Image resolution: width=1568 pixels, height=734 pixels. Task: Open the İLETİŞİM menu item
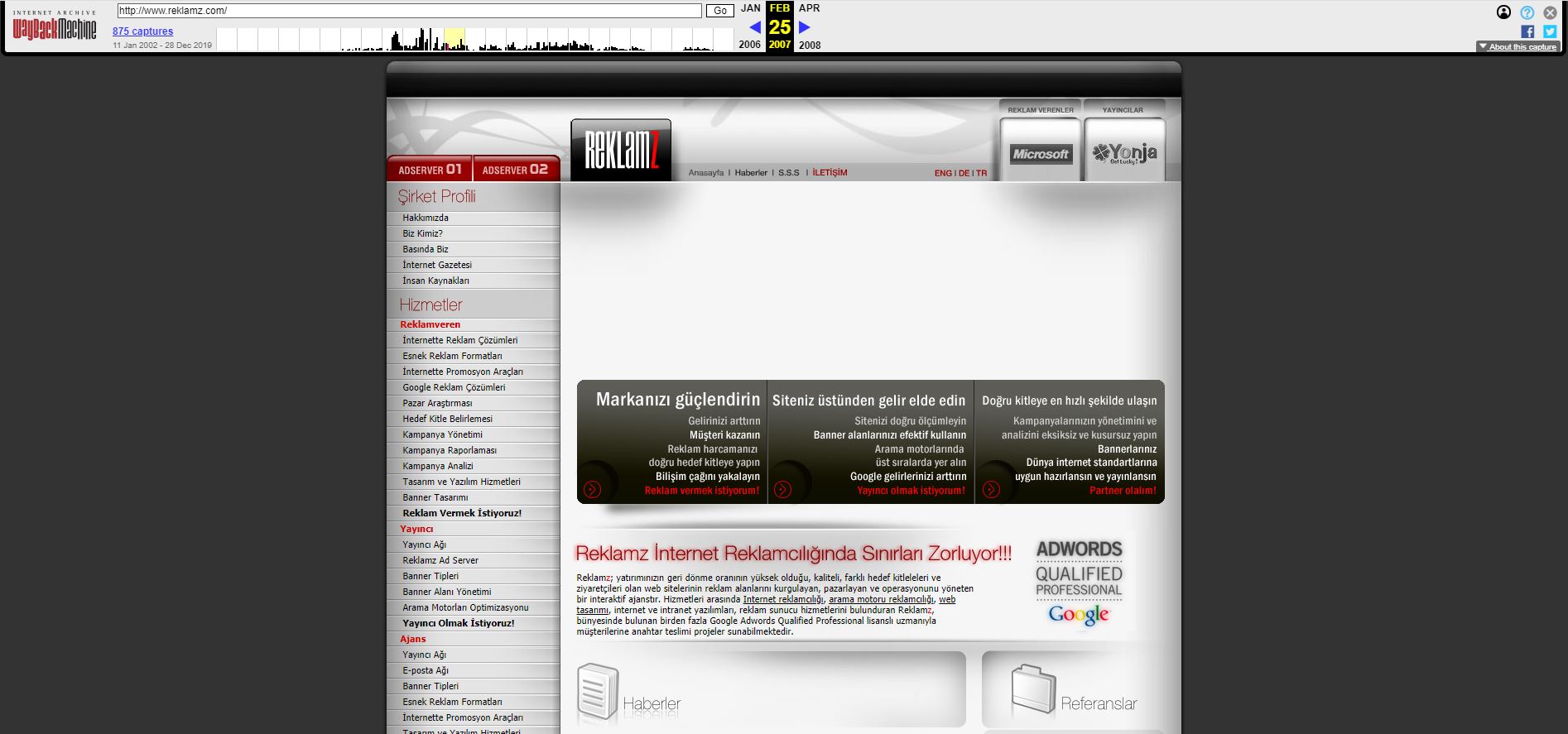coord(830,173)
